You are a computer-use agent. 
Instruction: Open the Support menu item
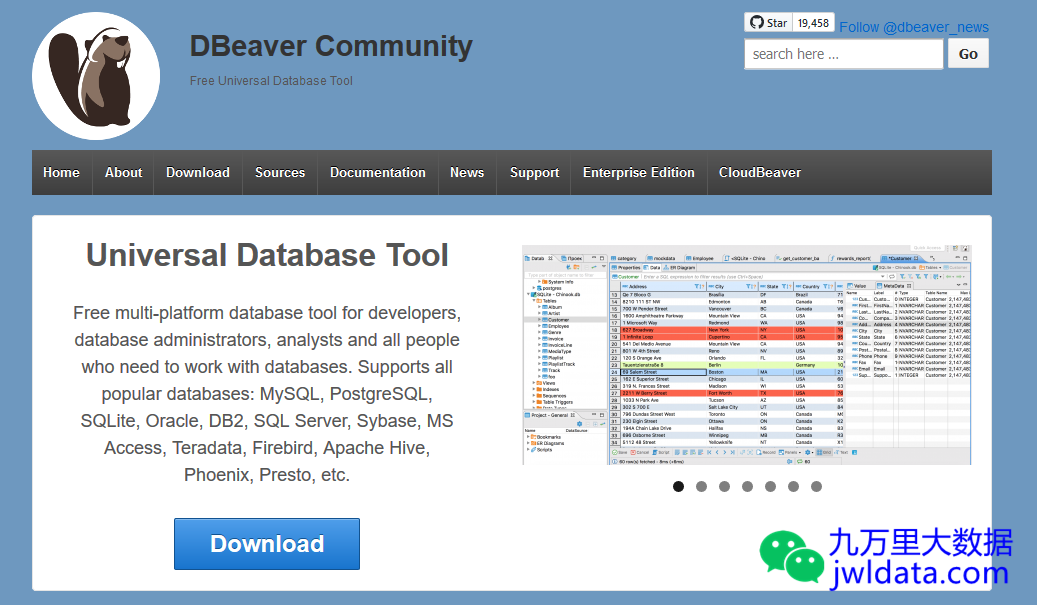(x=534, y=173)
